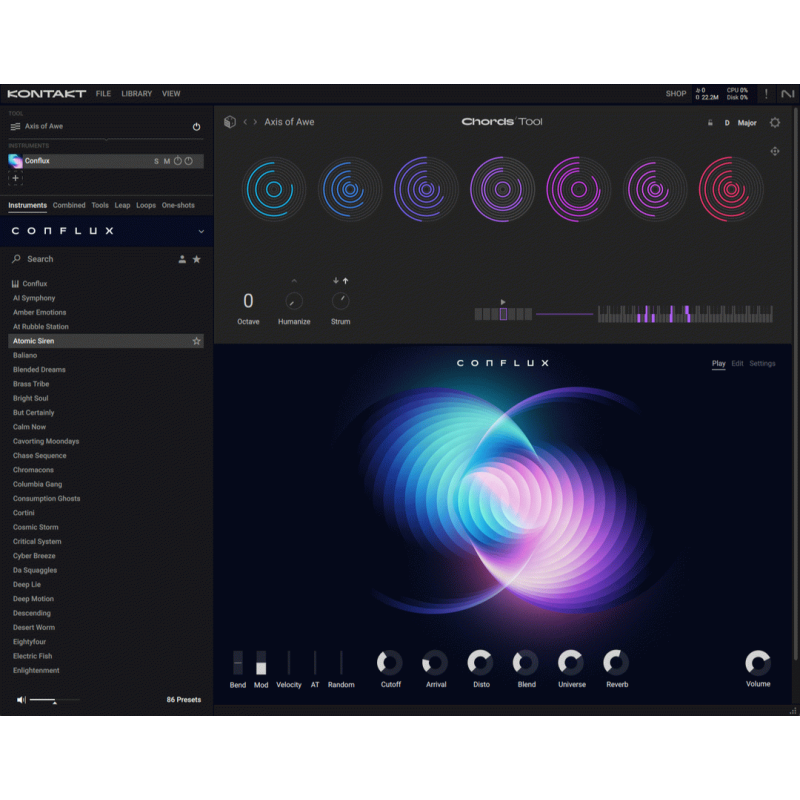The image size is (800, 800).
Task: Adjust the Cutoff knob
Action: click(390, 663)
